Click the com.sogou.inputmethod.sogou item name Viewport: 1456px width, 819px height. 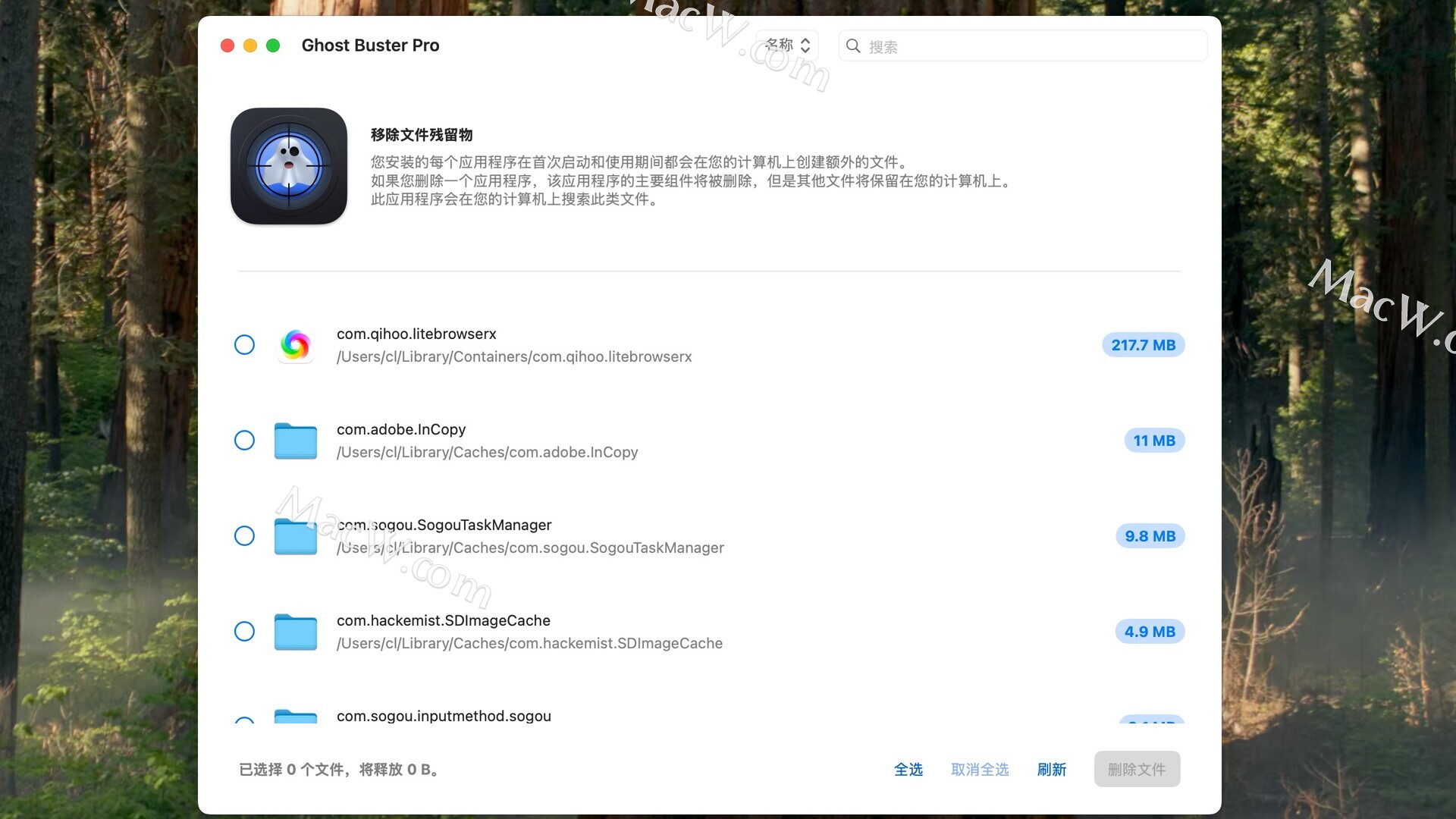tap(444, 716)
